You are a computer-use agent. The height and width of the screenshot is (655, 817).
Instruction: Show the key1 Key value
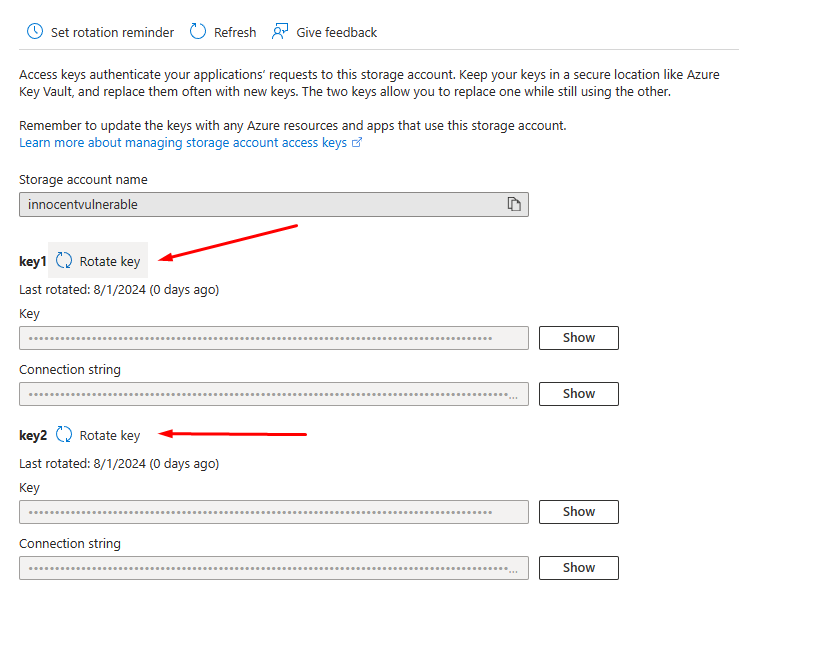[578, 338]
